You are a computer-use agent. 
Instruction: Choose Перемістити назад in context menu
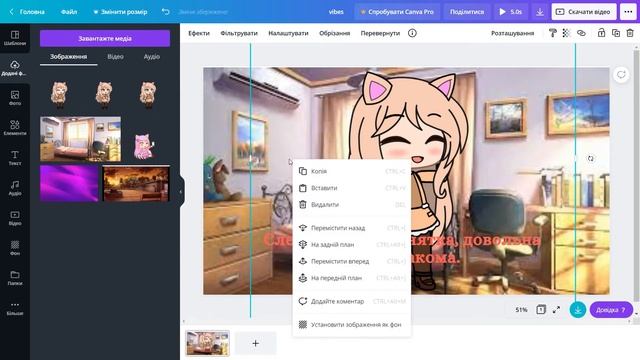pos(351,228)
